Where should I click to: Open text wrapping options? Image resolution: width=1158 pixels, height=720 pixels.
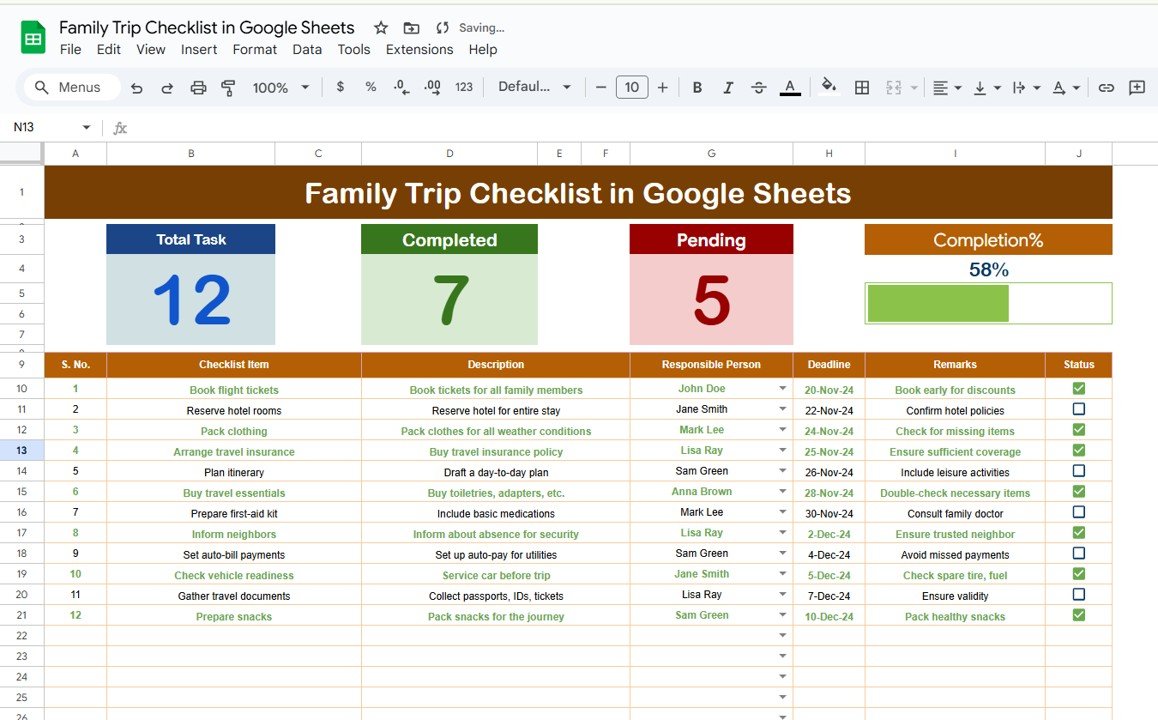(x=1026, y=87)
